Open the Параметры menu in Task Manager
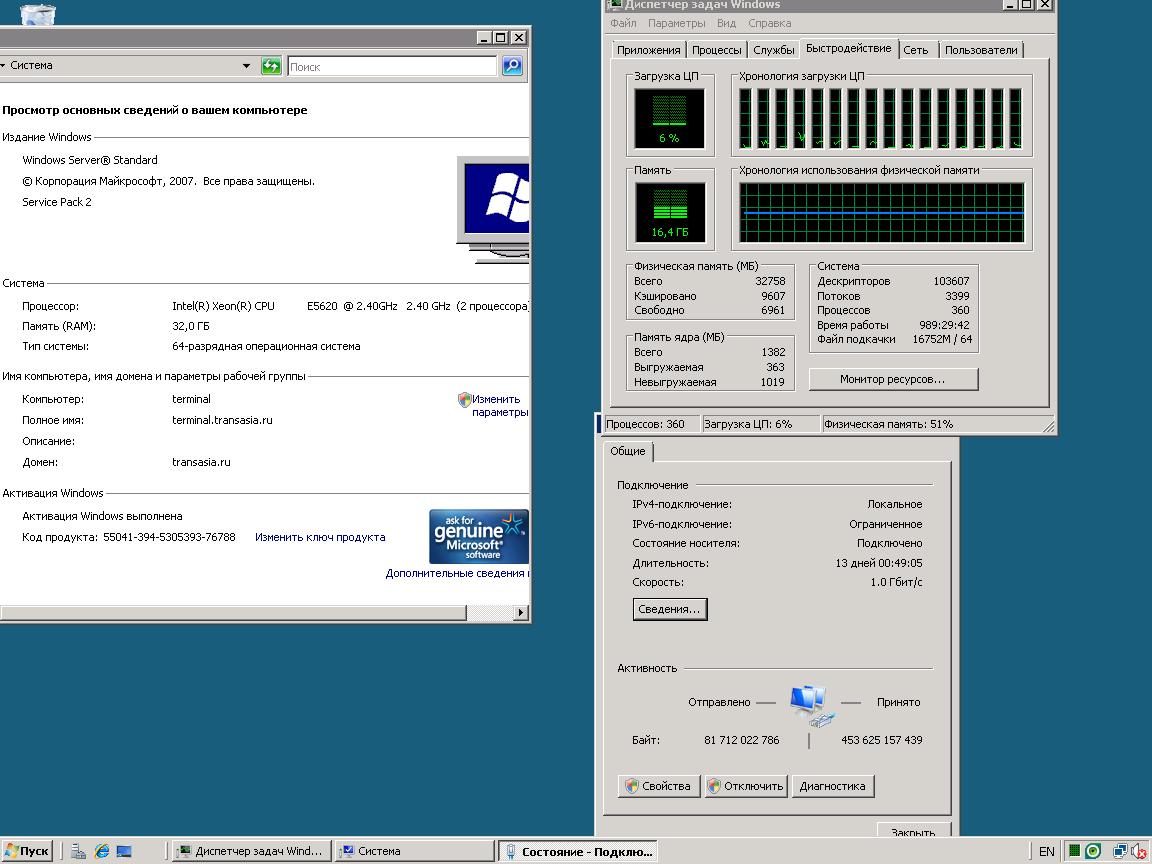 676,23
